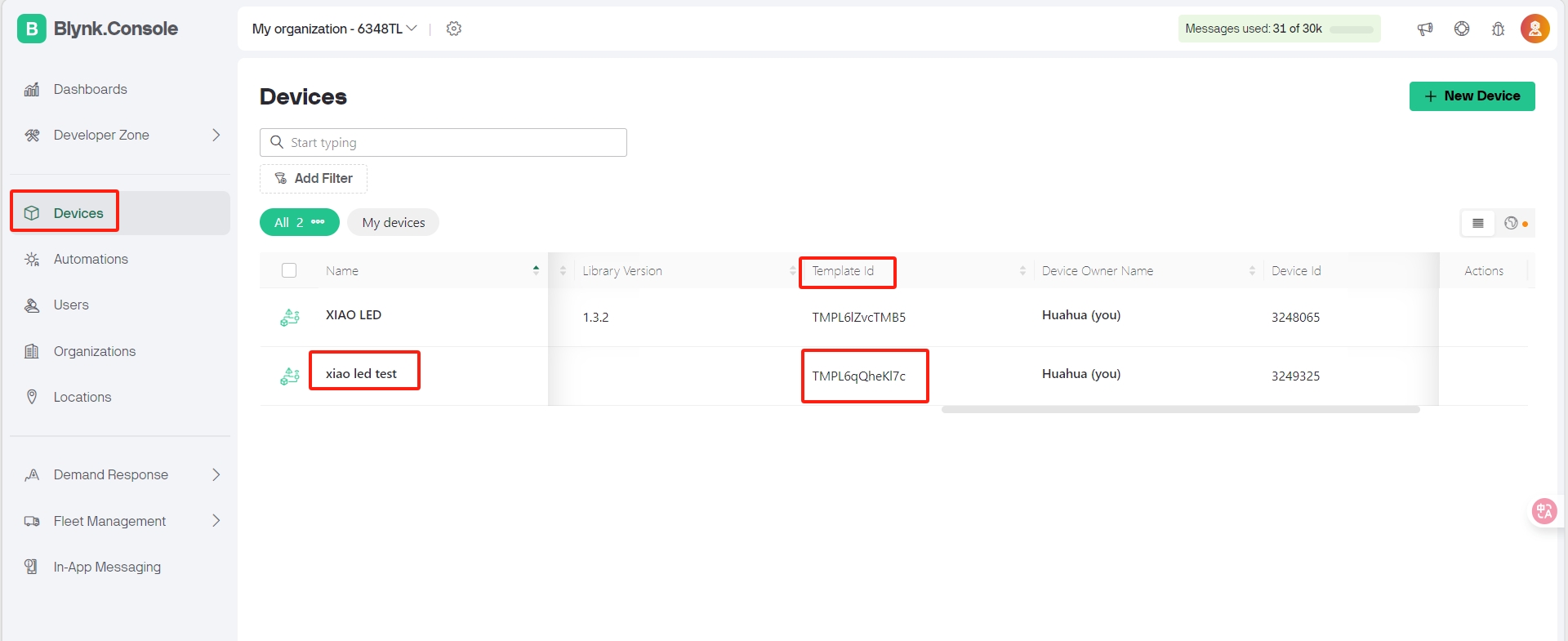The image size is (1568, 641).
Task: Open the My organization - 6348TL dropdown
Action: (334, 29)
